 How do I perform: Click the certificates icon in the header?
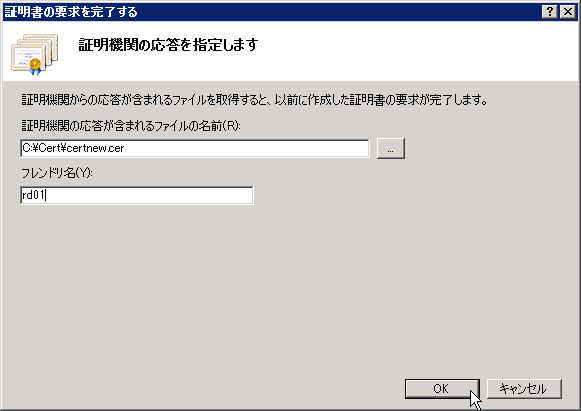[x=35, y=54]
